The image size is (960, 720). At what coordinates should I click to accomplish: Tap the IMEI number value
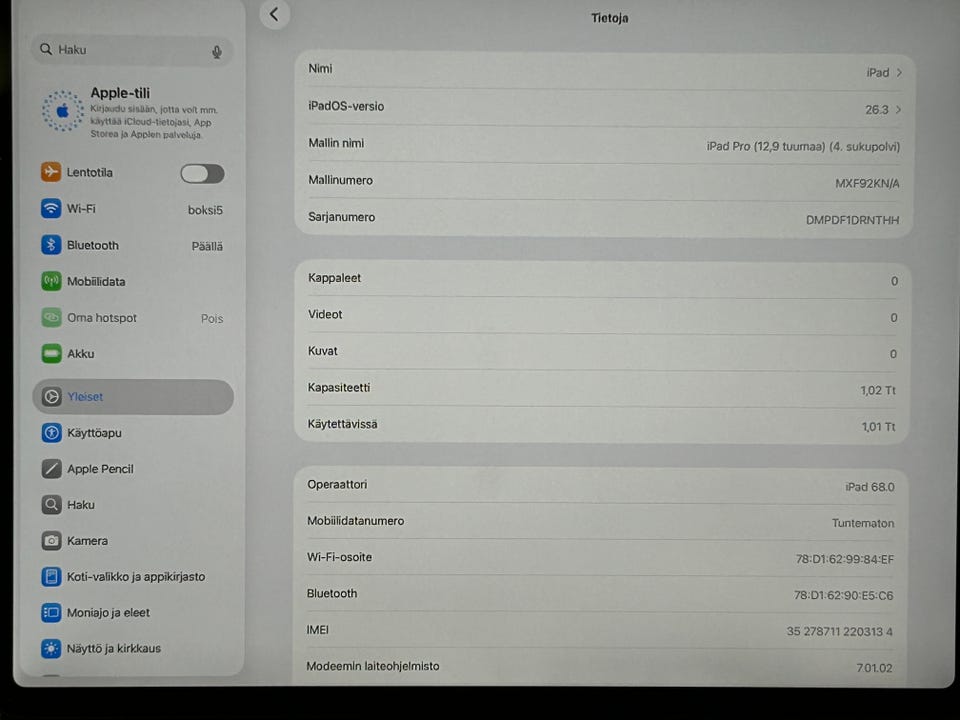coord(839,631)
